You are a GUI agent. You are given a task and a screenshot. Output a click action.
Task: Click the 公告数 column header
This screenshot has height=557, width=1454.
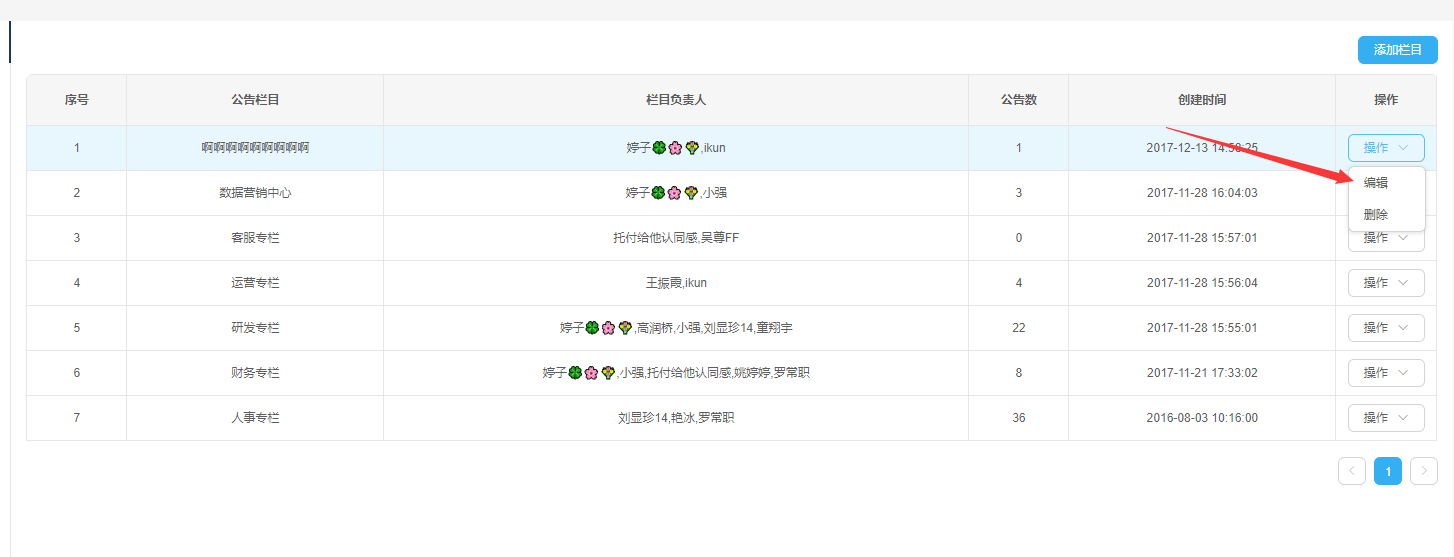click(x=1019, y=100)
